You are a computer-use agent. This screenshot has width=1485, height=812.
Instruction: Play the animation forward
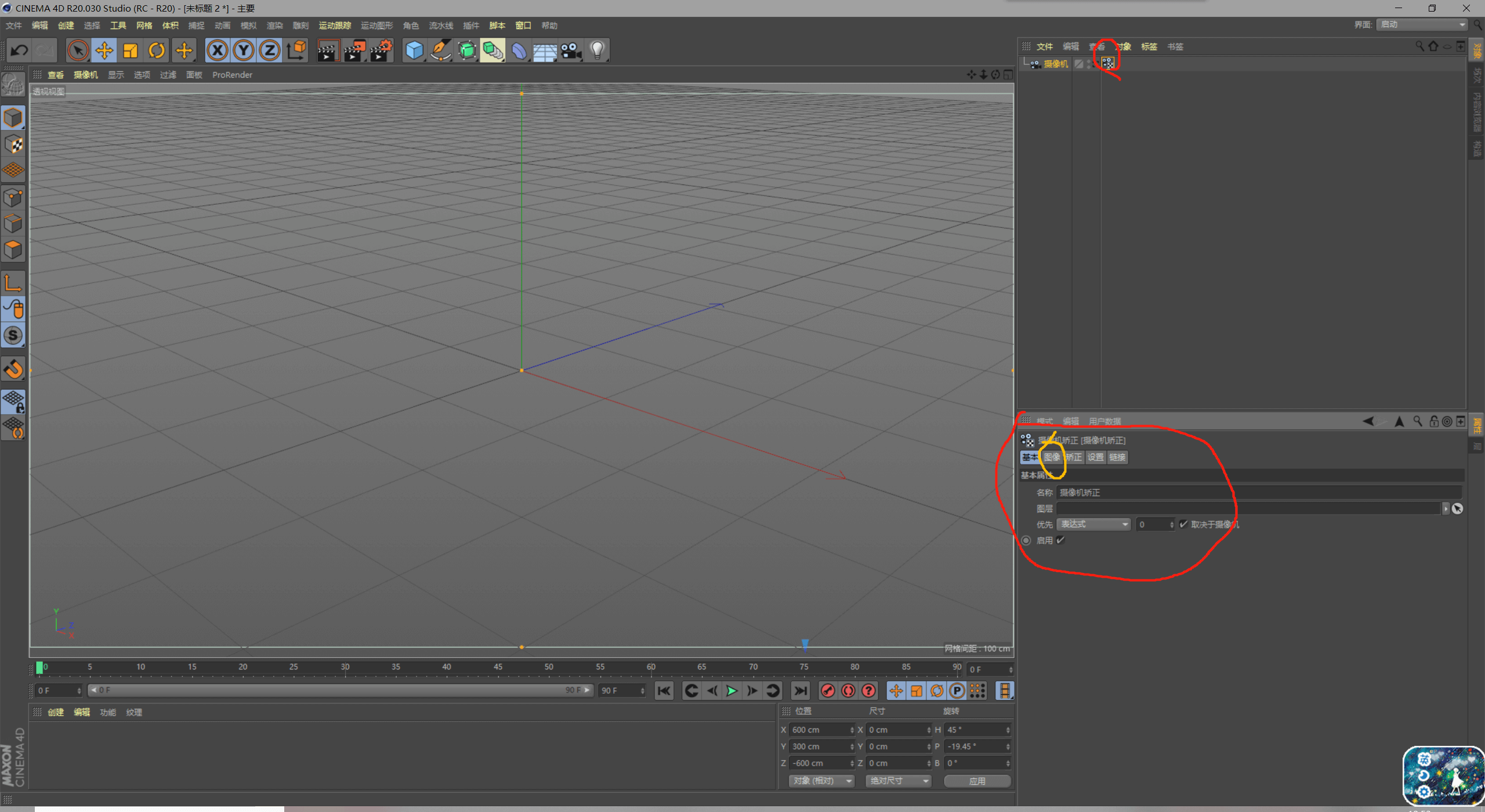pyautogui.click(x=732, y=691)
